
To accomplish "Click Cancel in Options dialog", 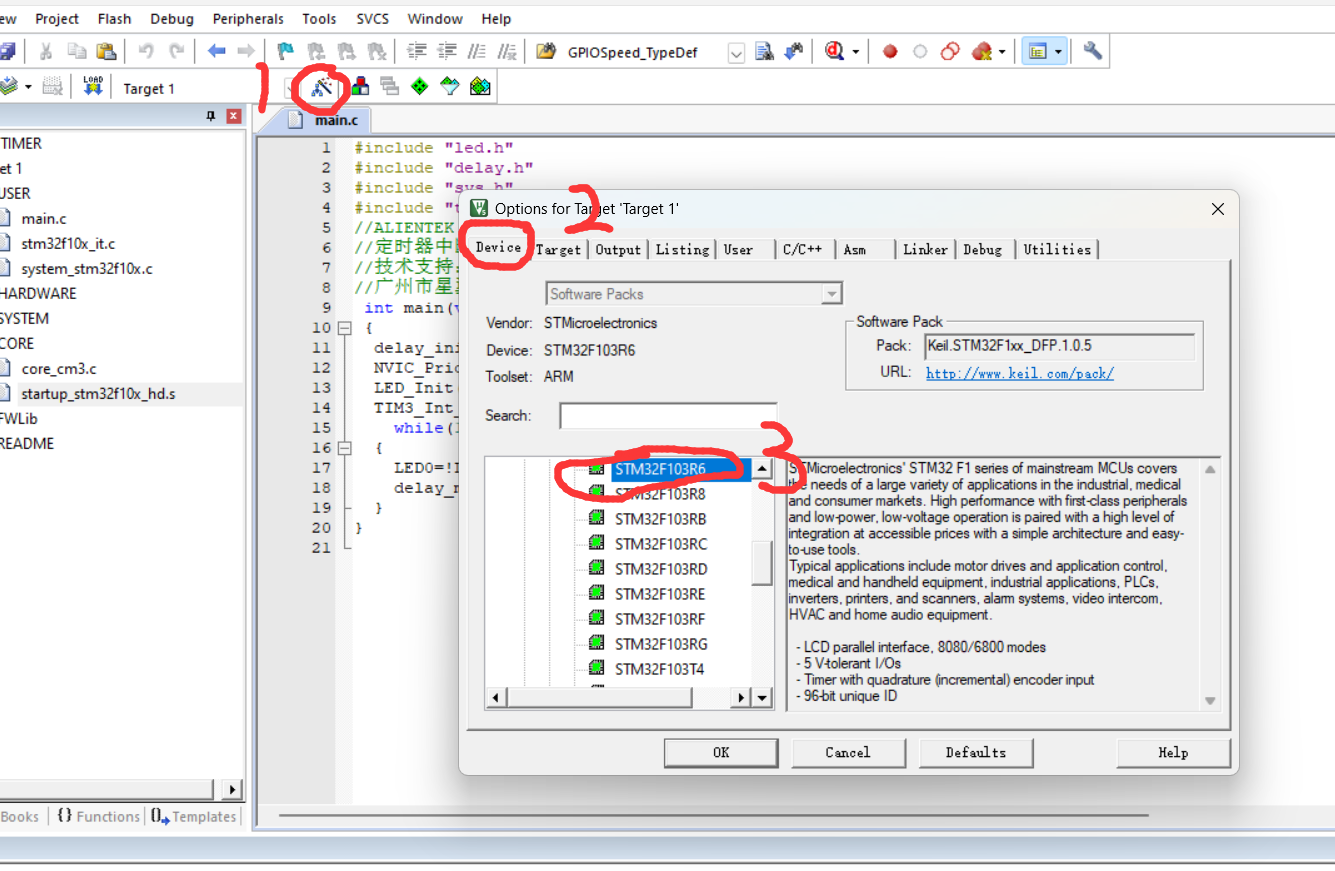I will tap(848, 753).
